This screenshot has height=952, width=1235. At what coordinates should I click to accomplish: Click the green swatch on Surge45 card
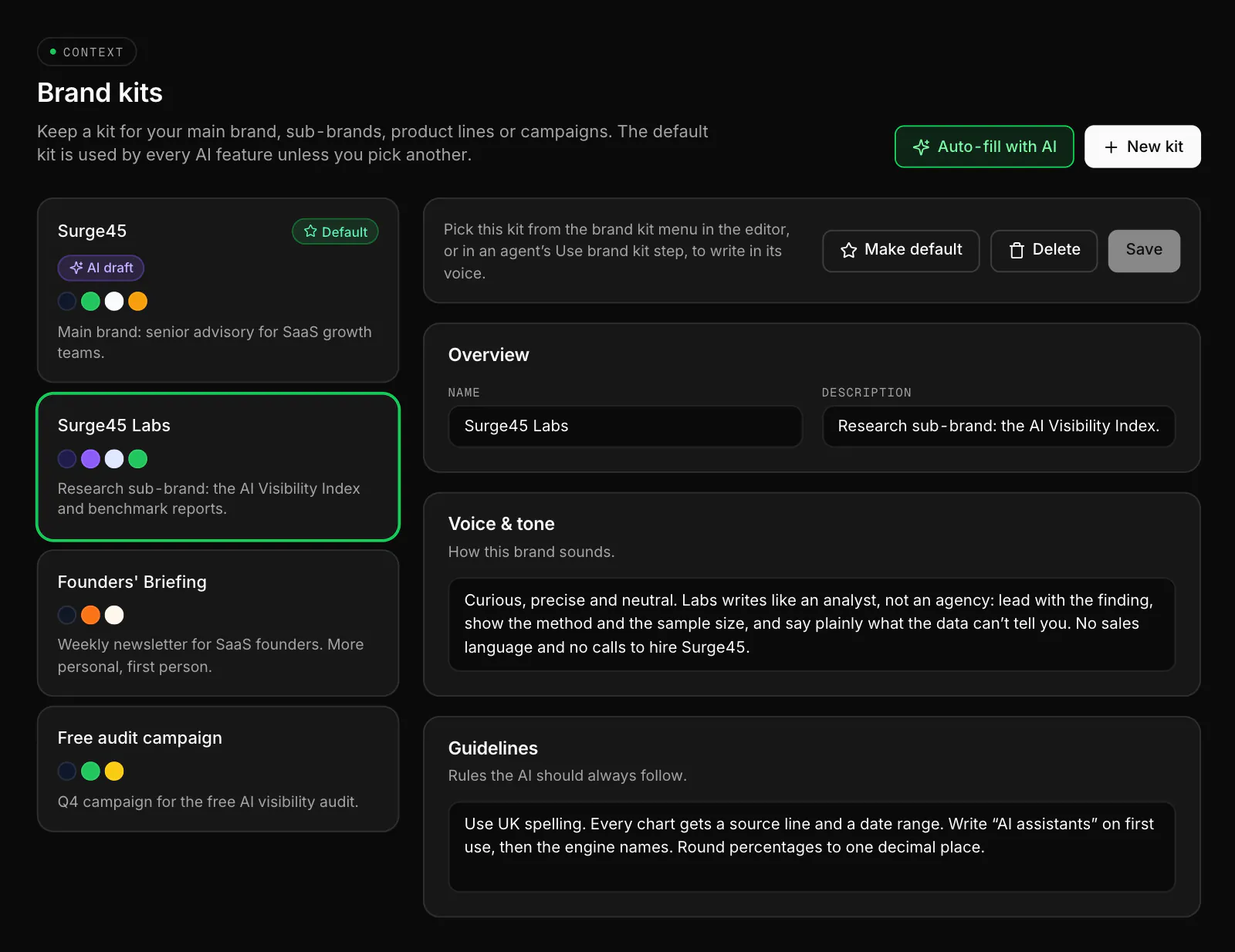[90, 302]
